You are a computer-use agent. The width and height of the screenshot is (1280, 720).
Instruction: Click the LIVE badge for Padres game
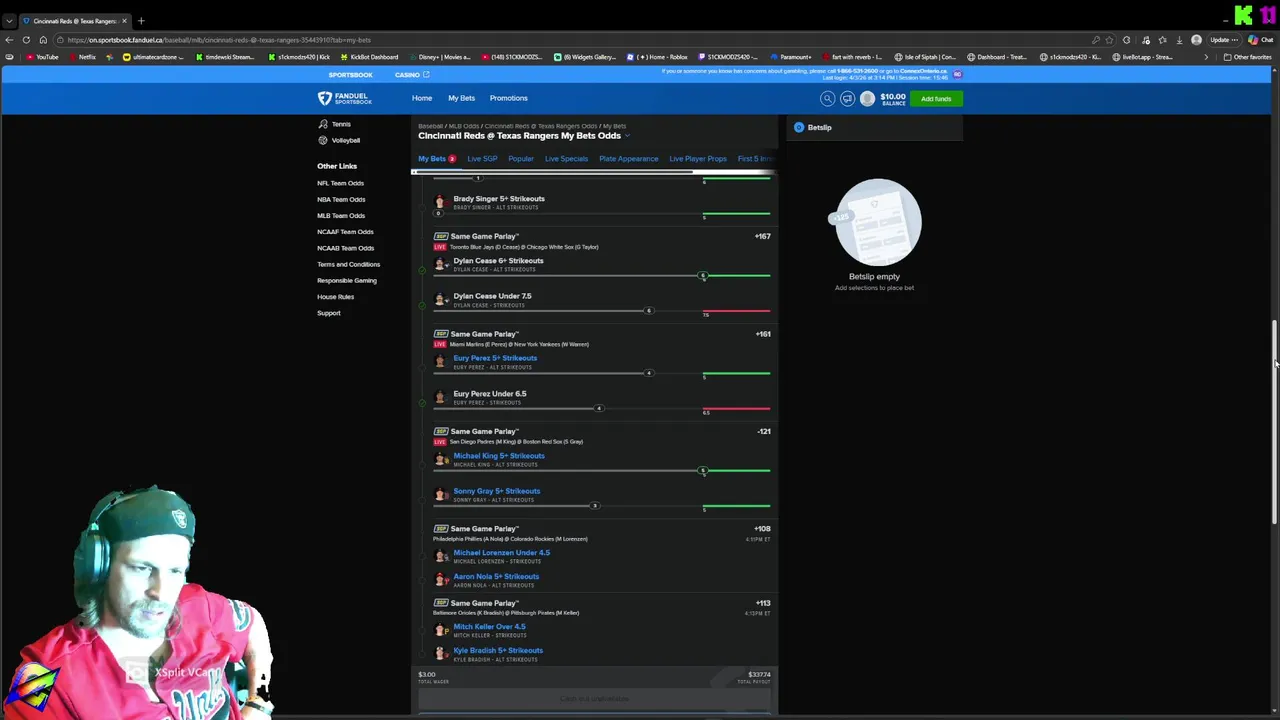click(x=440, y=441)
